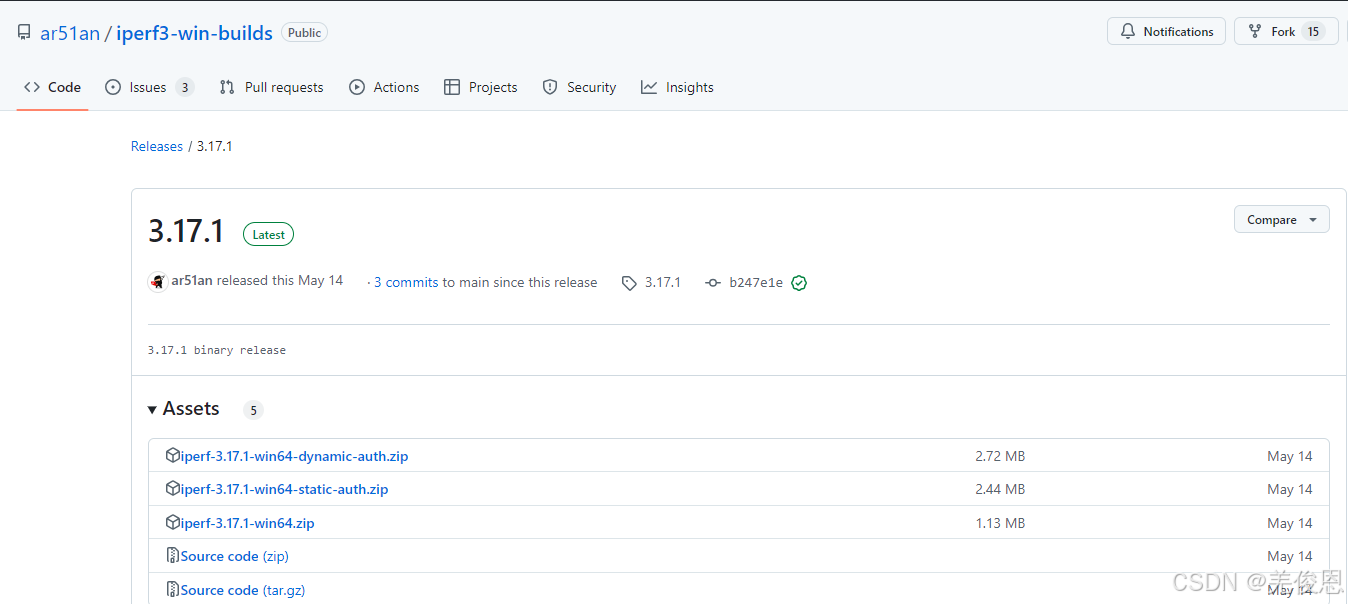Click the Latest release badge
1348x604 pixels.
268,235
